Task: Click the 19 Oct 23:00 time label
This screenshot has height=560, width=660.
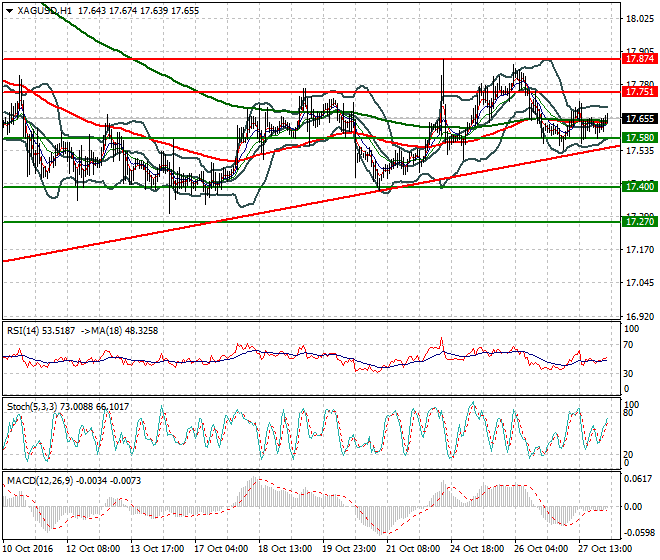Action: point(349,549)
